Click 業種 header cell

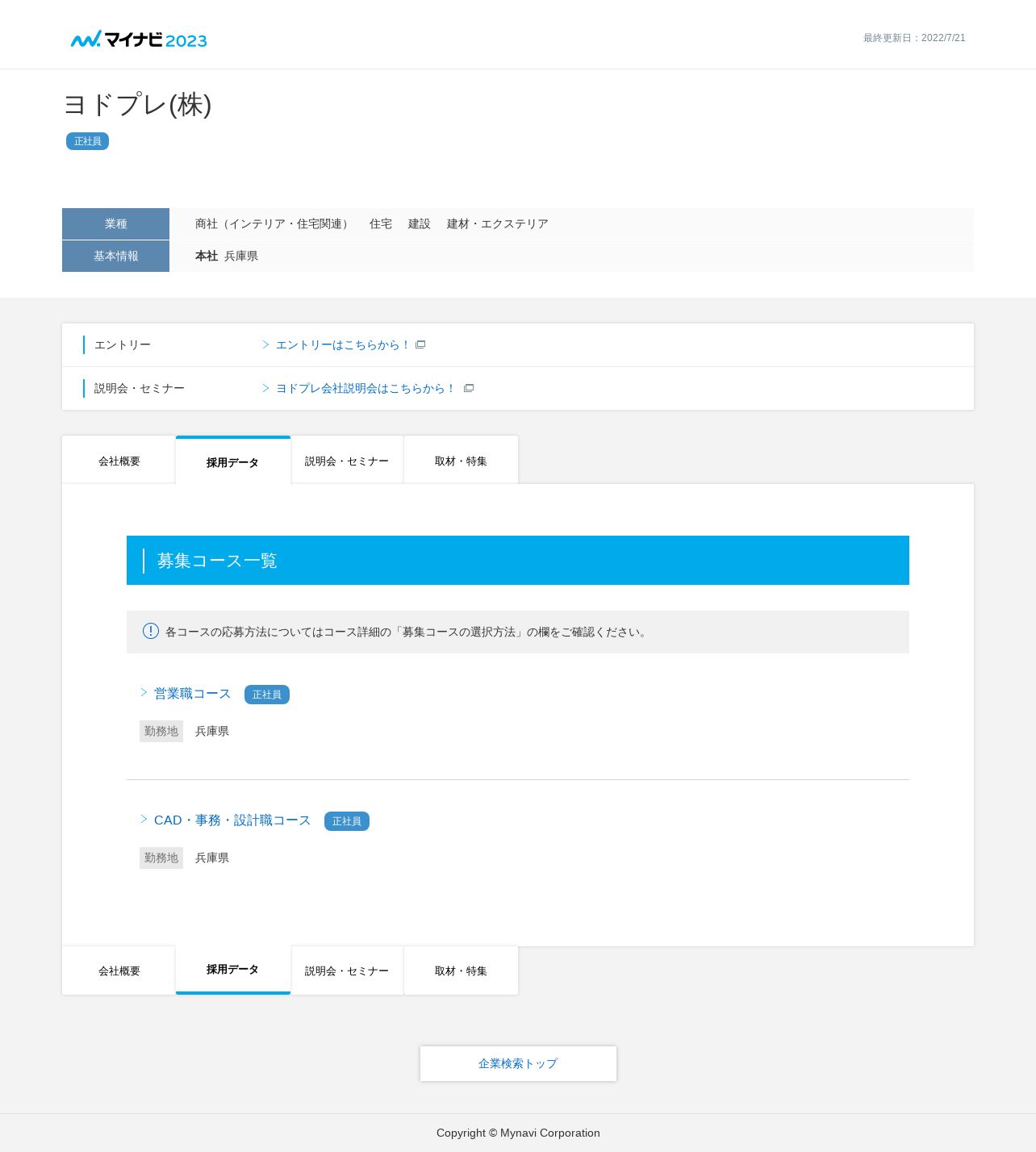click(115, 223)
